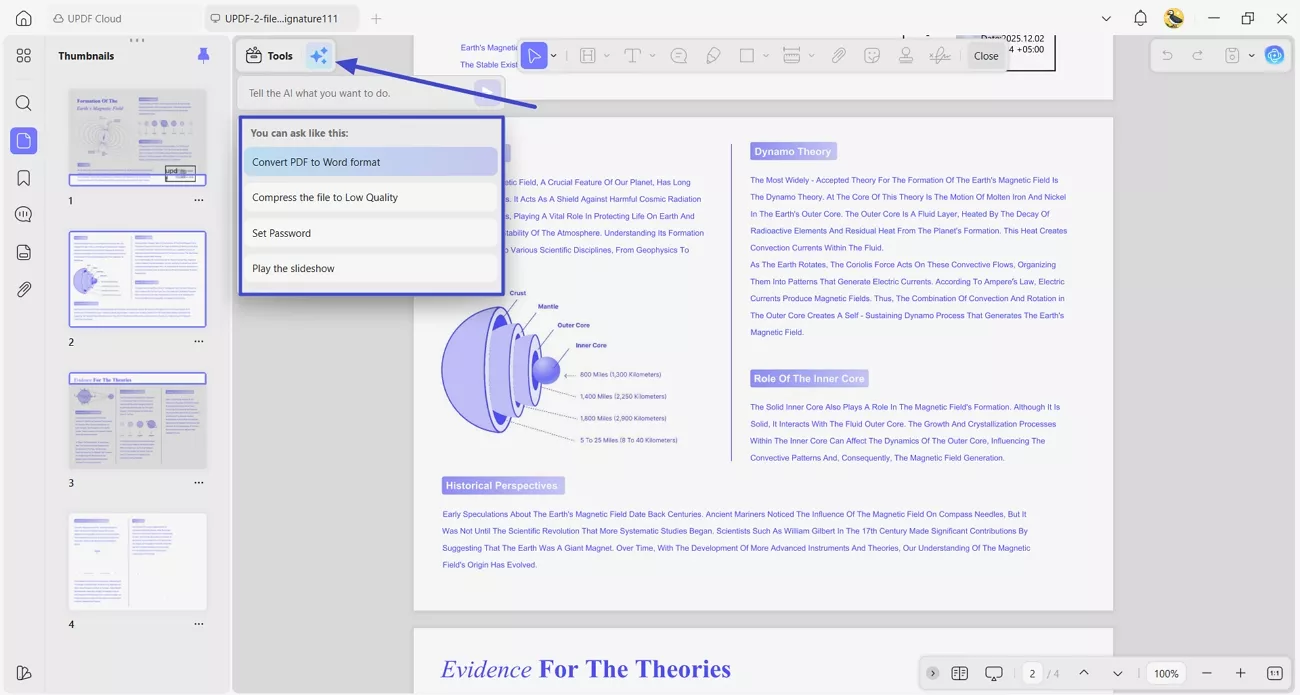Viewport: 1300px width, 695px height.
Task: Expand the rectangle shape dropdown arrow
Action: [766, 56]
